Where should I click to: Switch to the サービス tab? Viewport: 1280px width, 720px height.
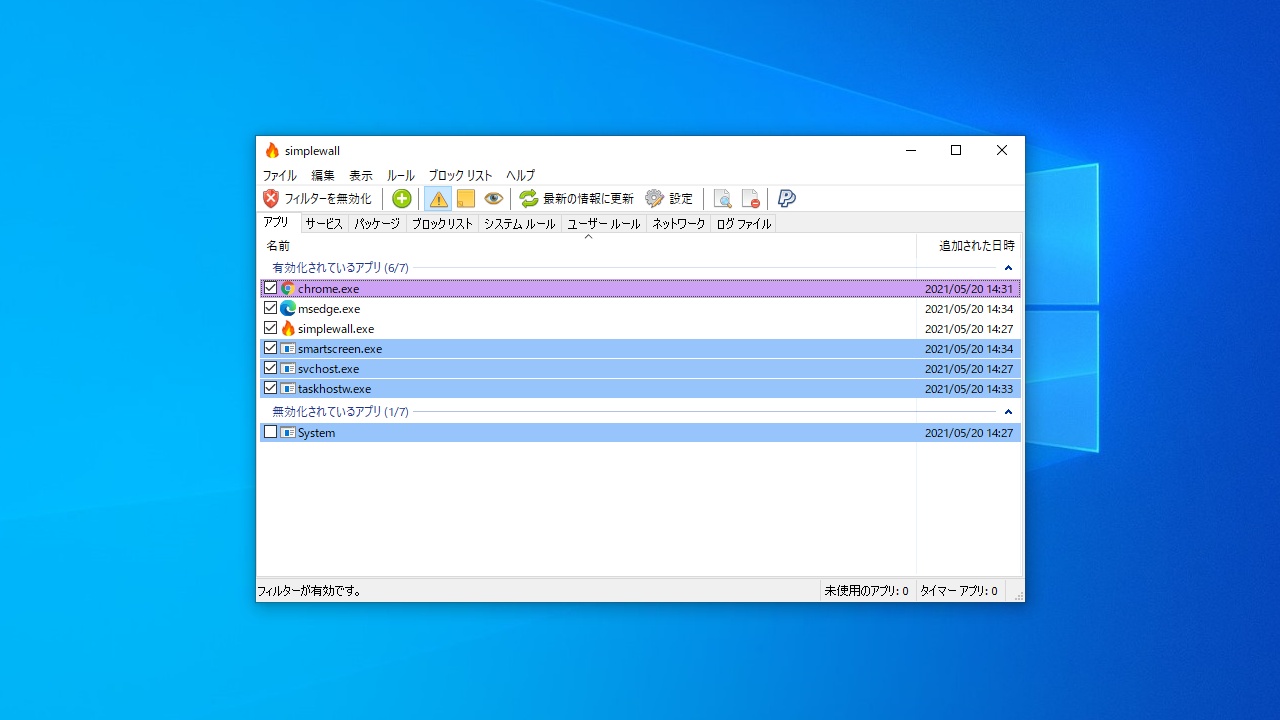pos(324,224)
